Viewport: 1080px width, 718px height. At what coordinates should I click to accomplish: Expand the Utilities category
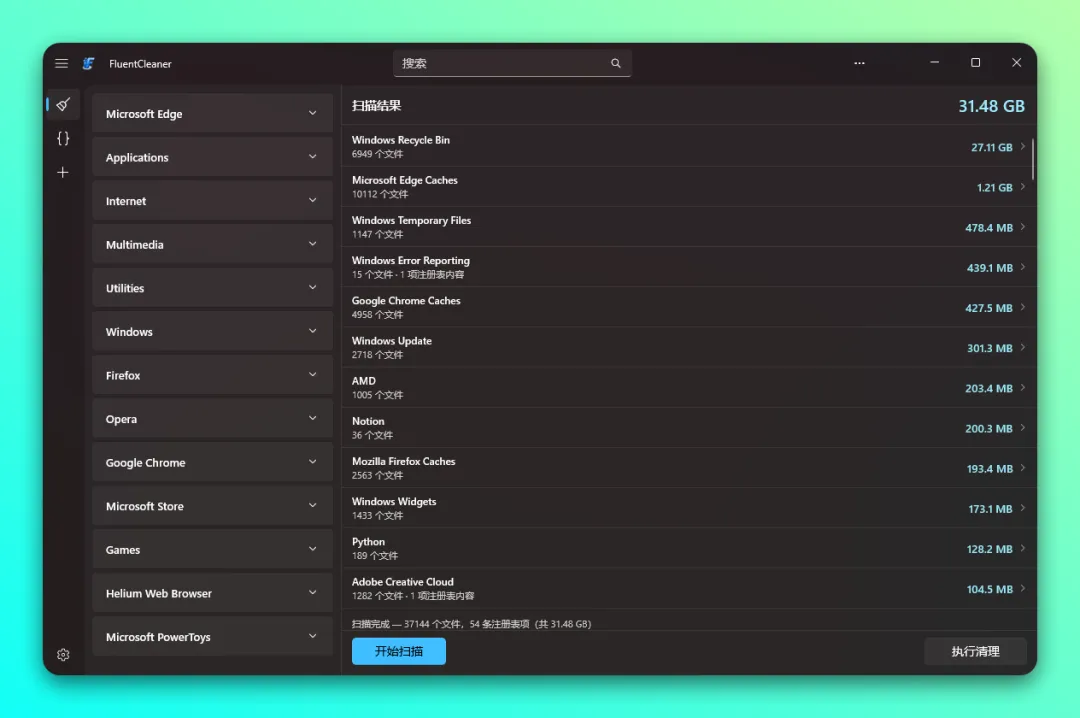(x=212, y=288)
